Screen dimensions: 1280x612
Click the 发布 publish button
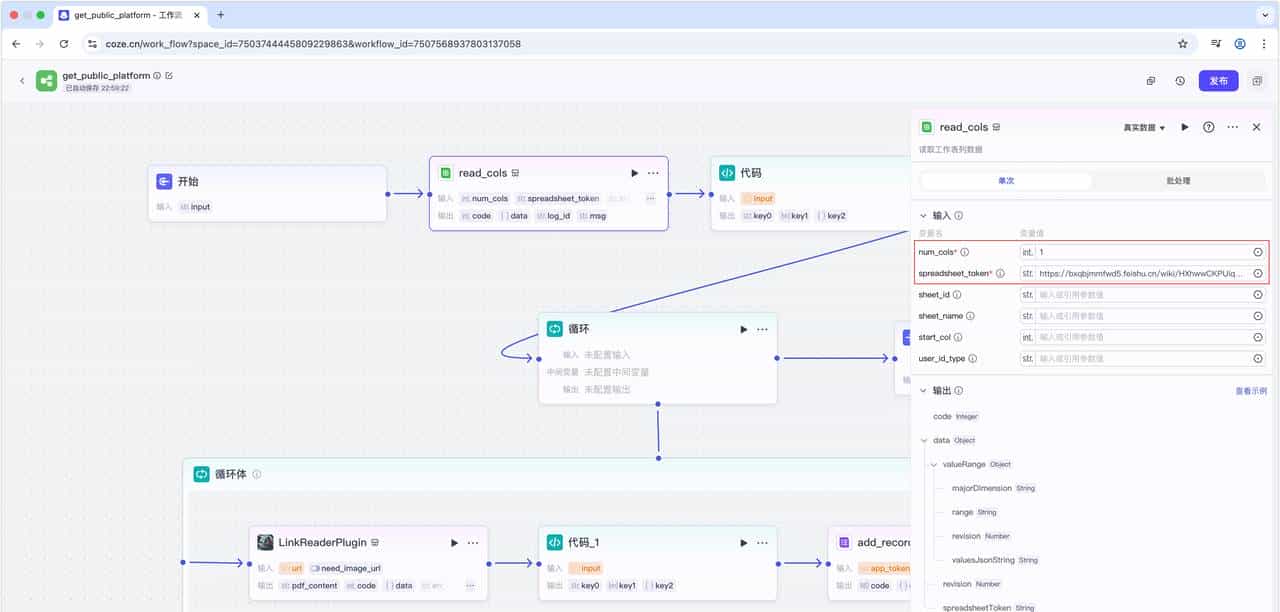1218,81
